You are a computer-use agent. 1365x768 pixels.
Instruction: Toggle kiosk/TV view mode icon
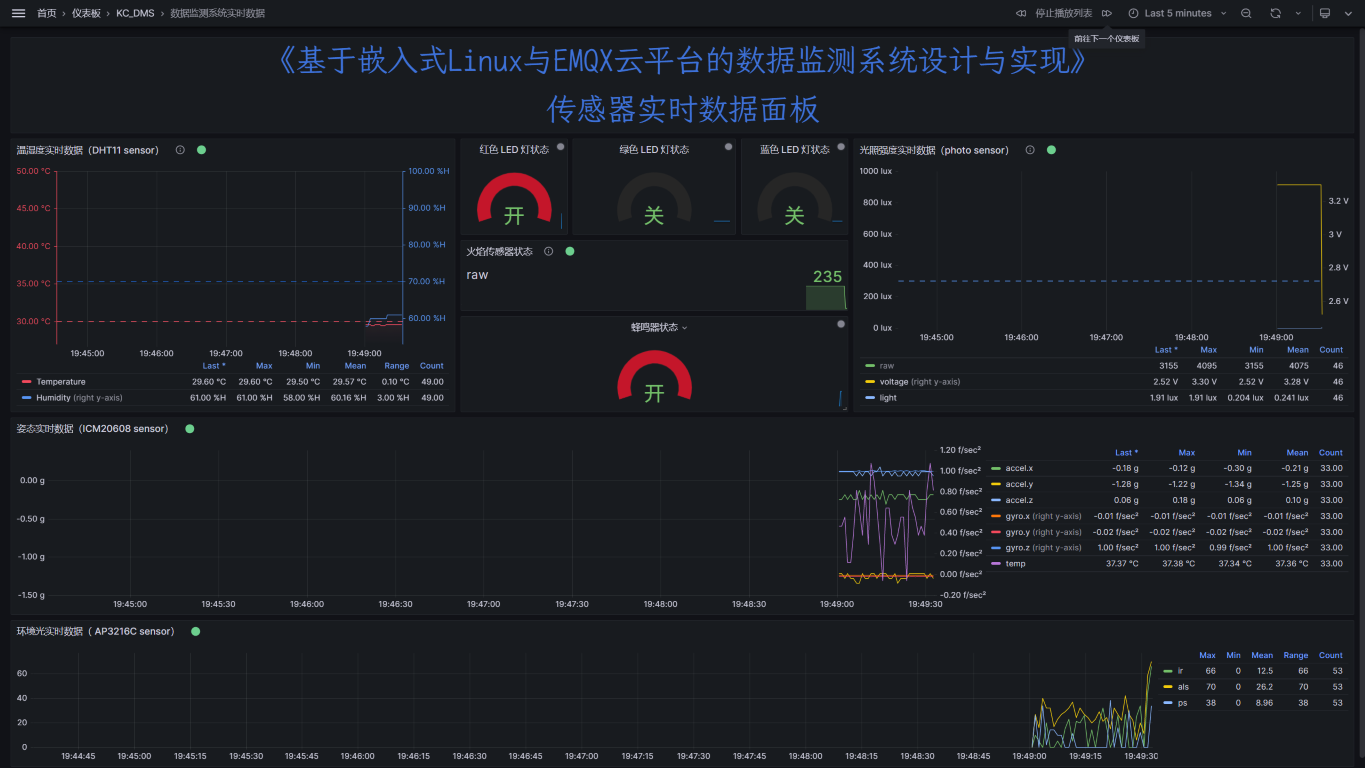1325,13
